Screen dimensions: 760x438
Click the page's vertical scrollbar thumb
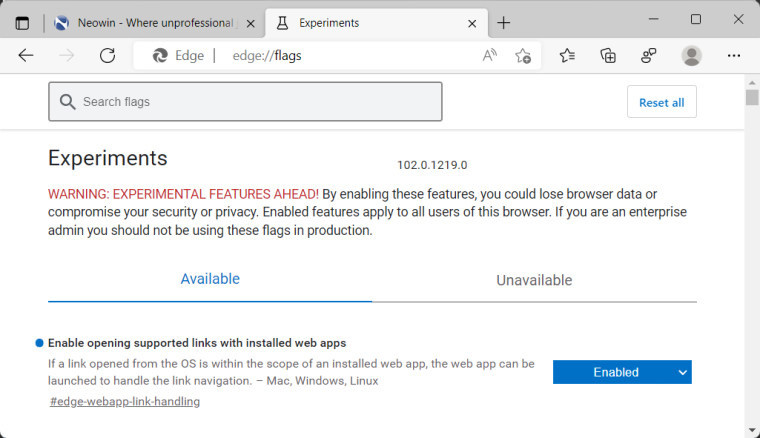(752, 97)
